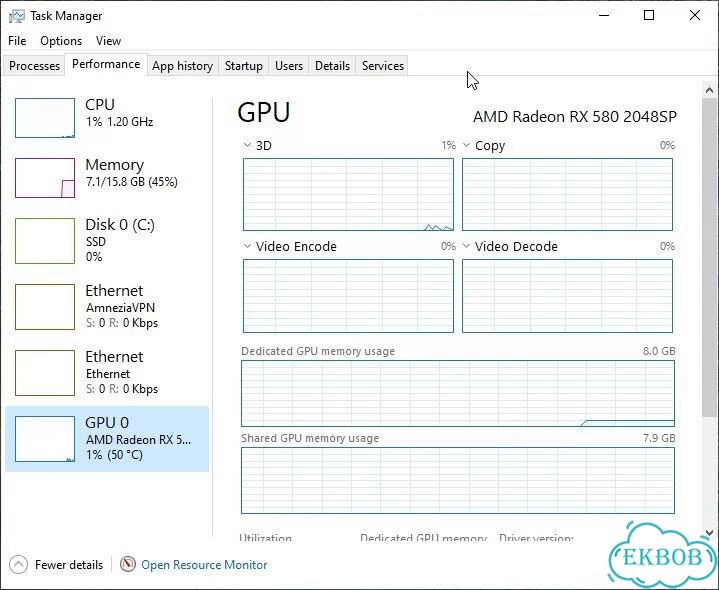Click the scrollbar down arrow
This screenshot has width=719, height=590.
click(x=709, y=533)
